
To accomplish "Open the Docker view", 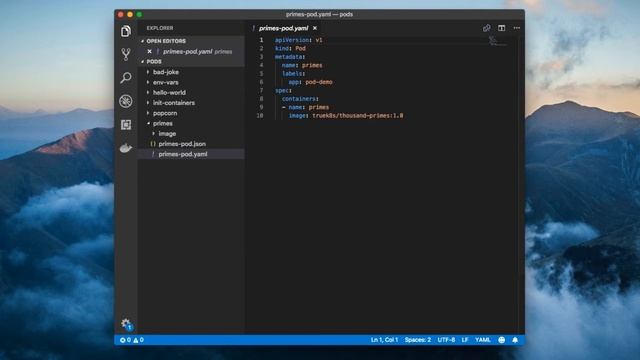I will pyautogui.click(x=126, y=148).
